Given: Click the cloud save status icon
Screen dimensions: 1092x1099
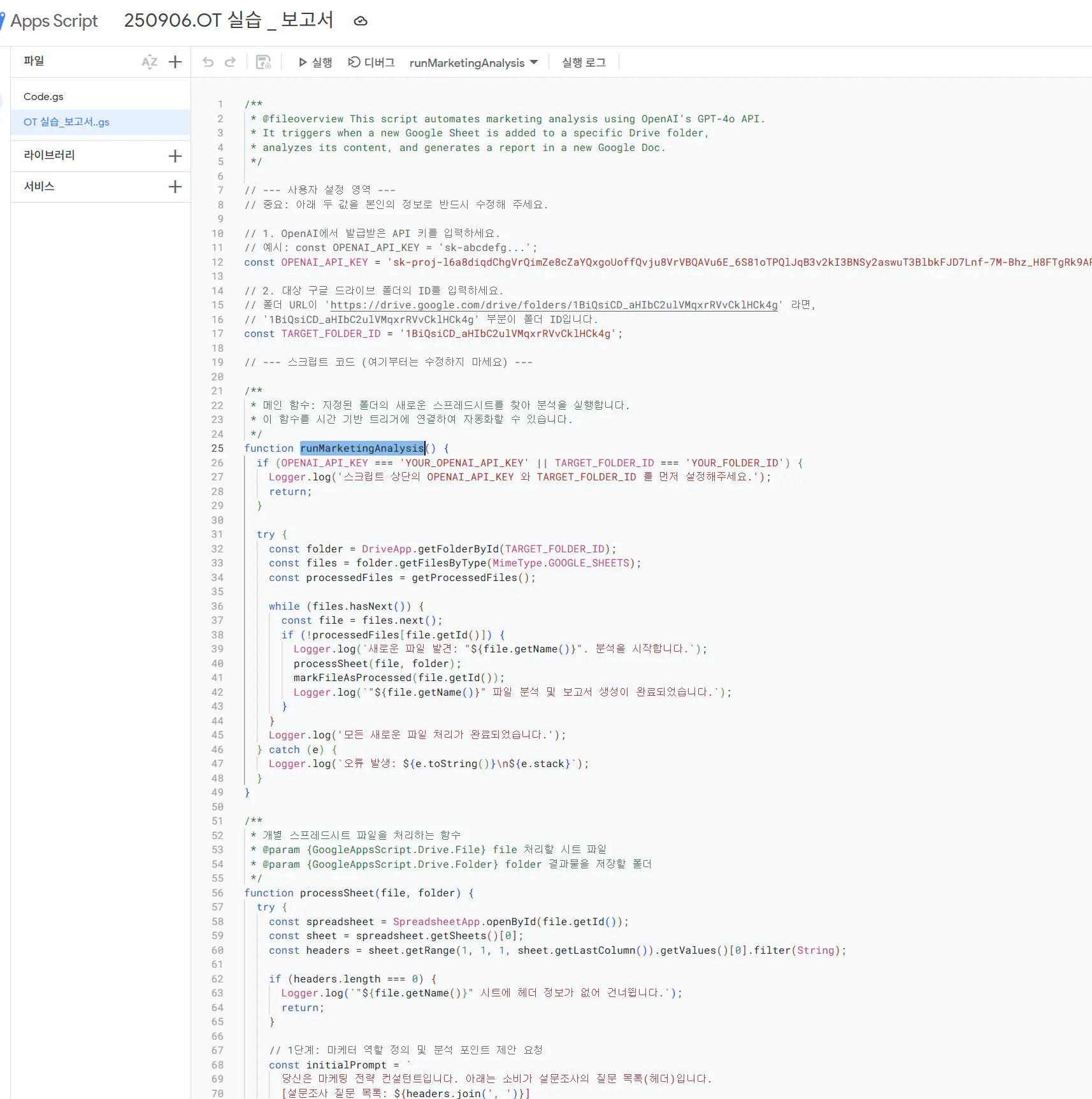Looking at the screenshot, I should coord(361,21).
